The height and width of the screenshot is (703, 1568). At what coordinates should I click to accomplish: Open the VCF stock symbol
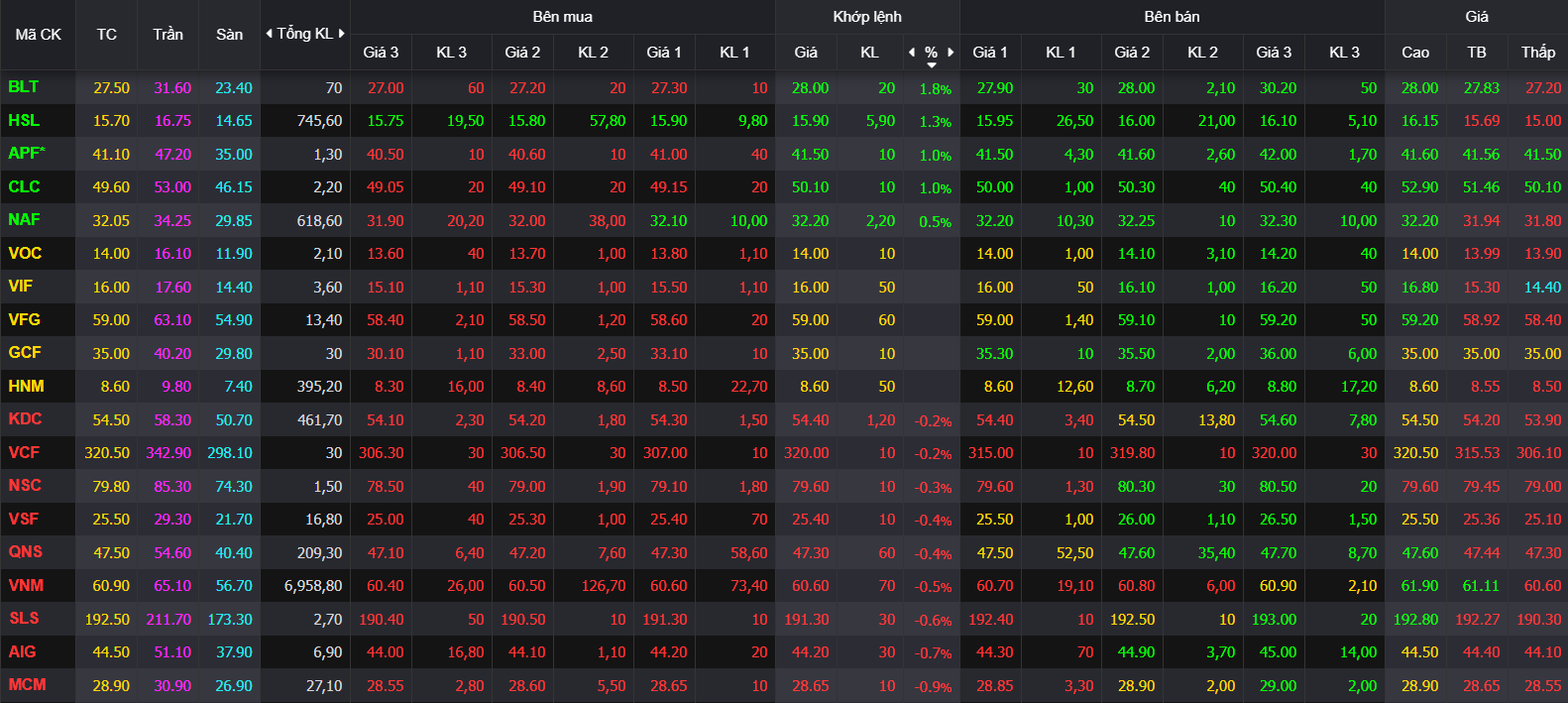pyautogui.click(x=24, y=453)
